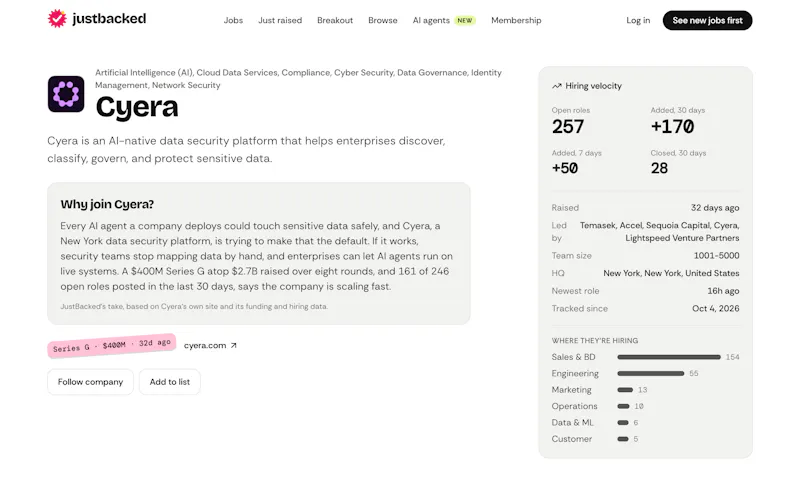Click the Customer hiring bar
Image resolution: width=800 pixels, height=479 pixels.
(x=623, y=439)
